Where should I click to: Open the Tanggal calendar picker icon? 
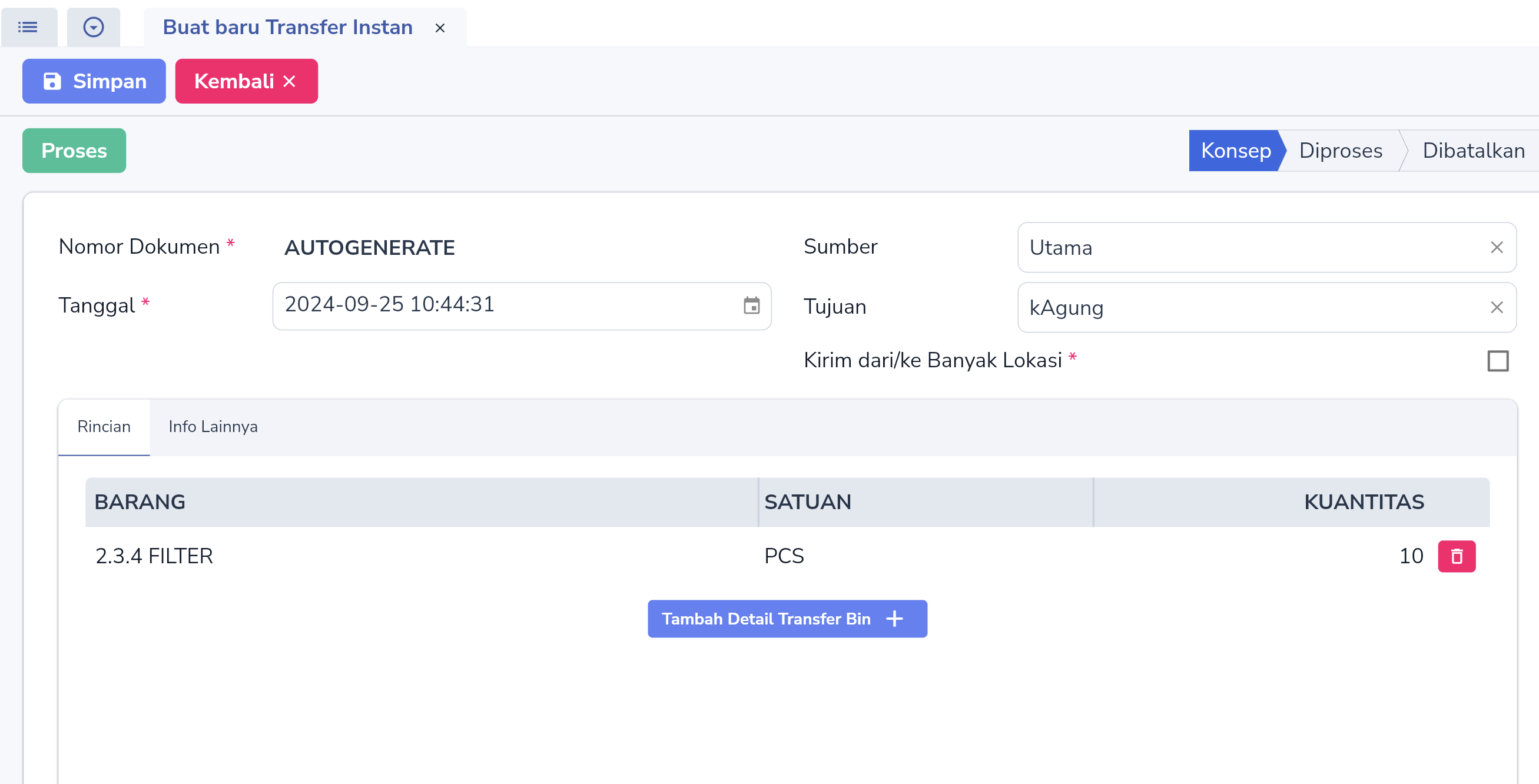point(751,305)
